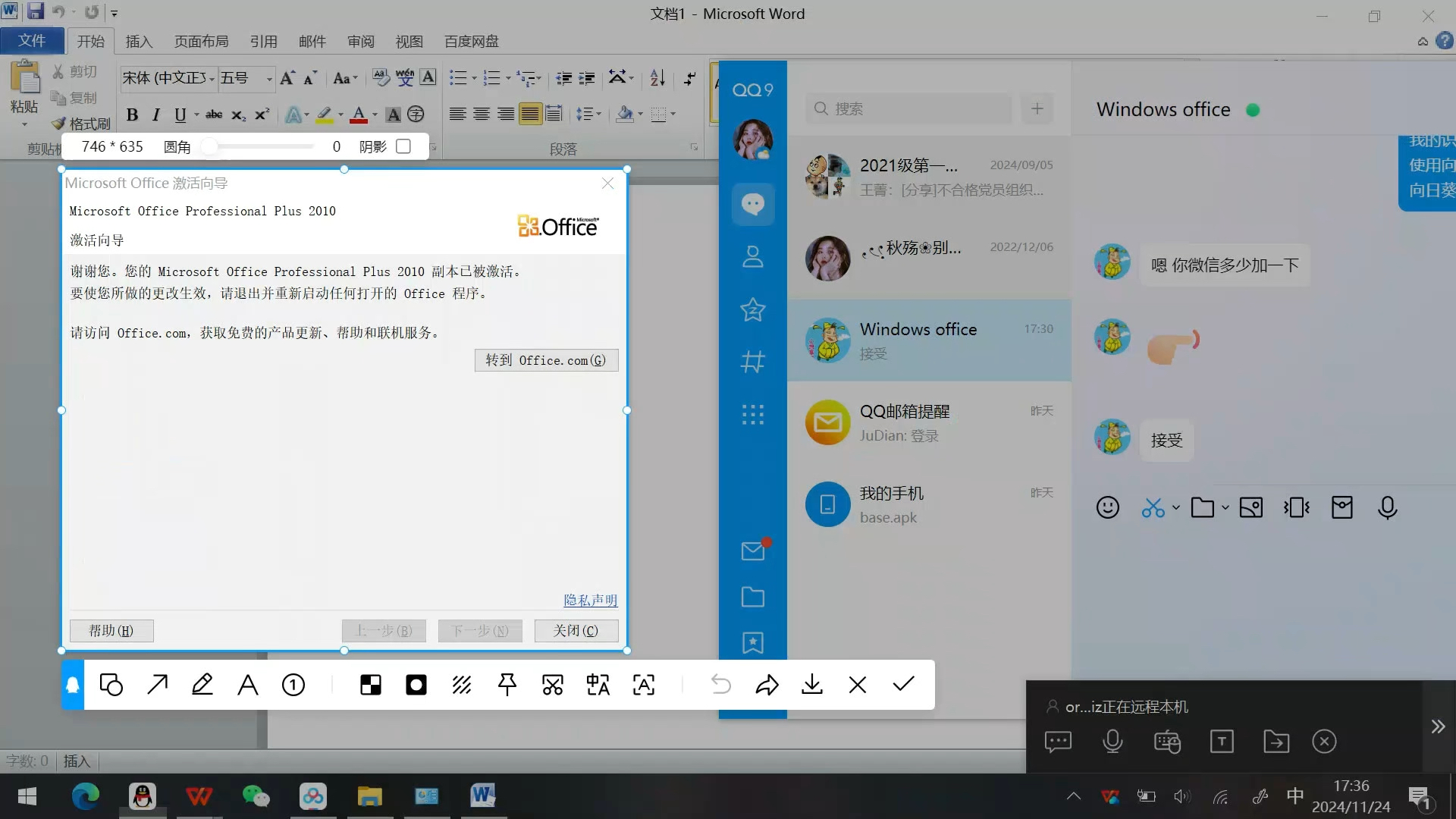1456x819 pixels.
Task: Select the pencil tool in screenshot toolbar
Action: (202, 685)
